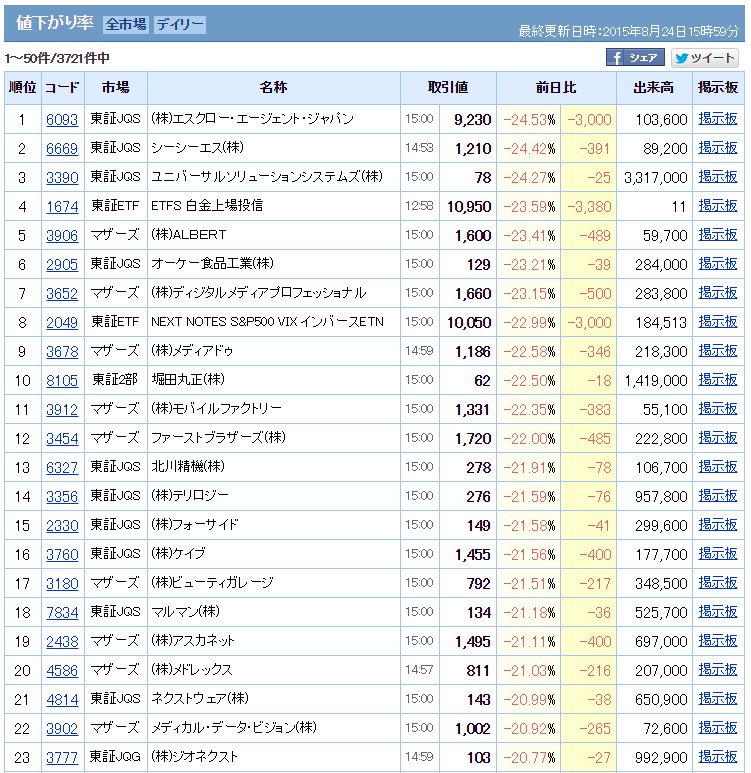
Task: Select the 全市場 tab
Action: coord(126,24)
